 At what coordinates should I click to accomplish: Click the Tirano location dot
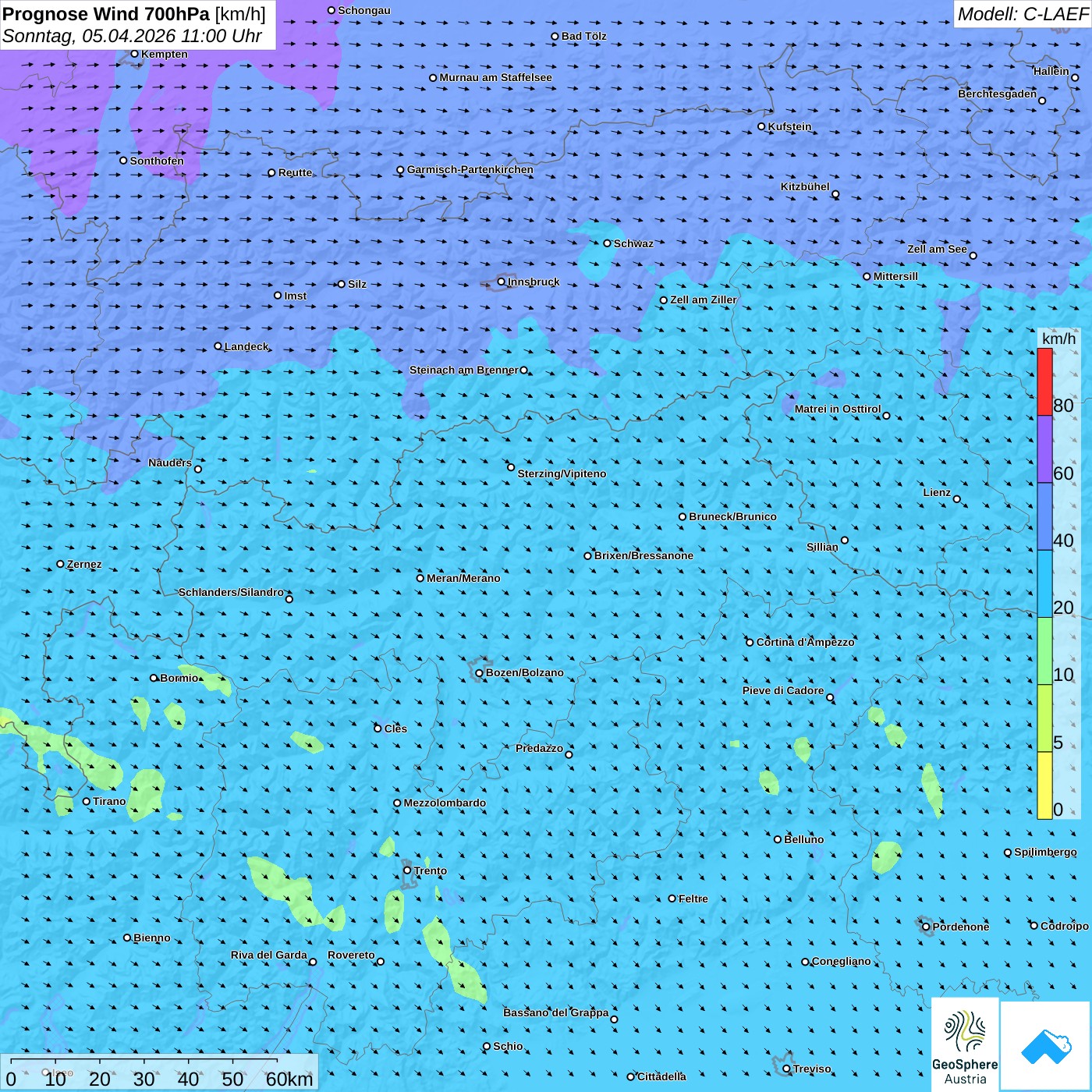tap(87, 802)
